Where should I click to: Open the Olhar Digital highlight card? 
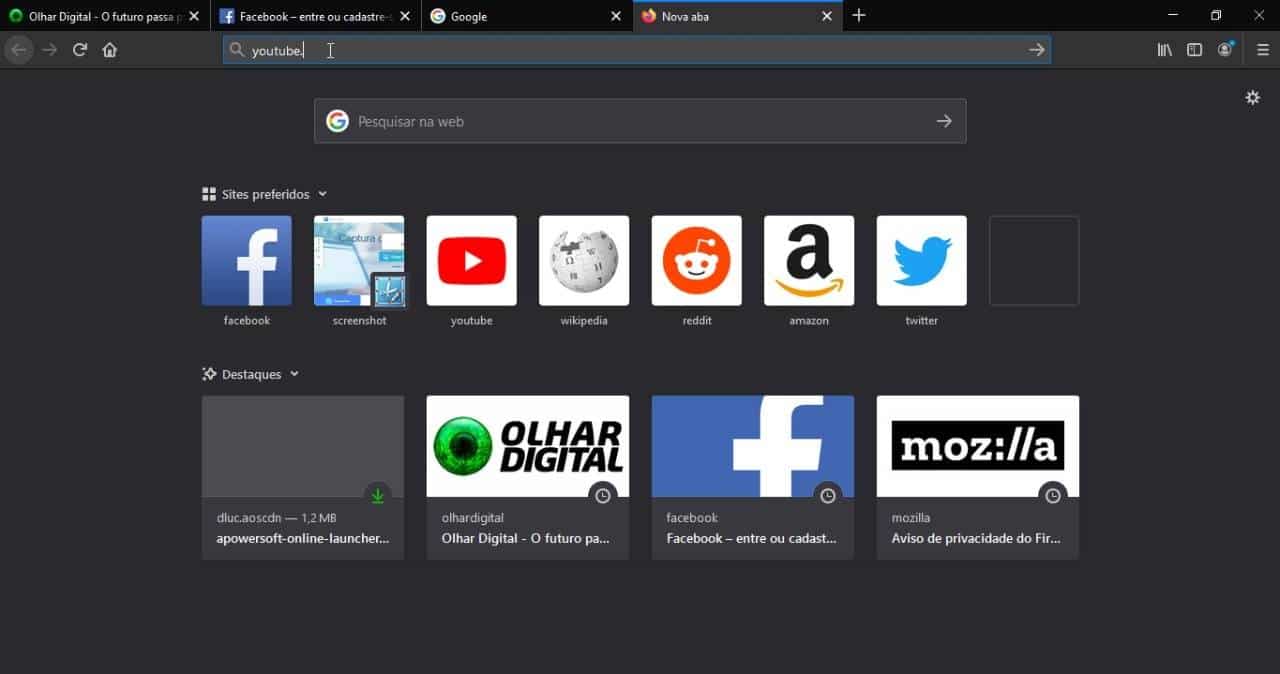tap(528, 477)
